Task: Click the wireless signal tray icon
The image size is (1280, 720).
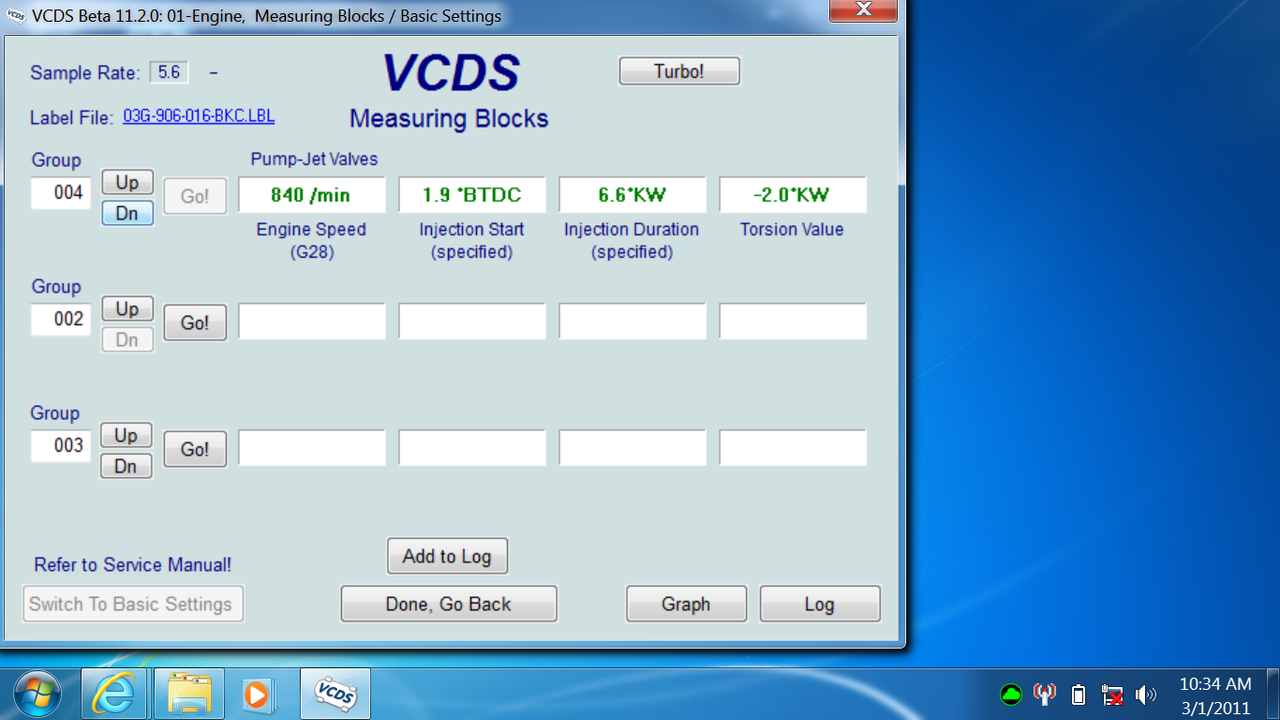Action: click(x=1044, y=694)
